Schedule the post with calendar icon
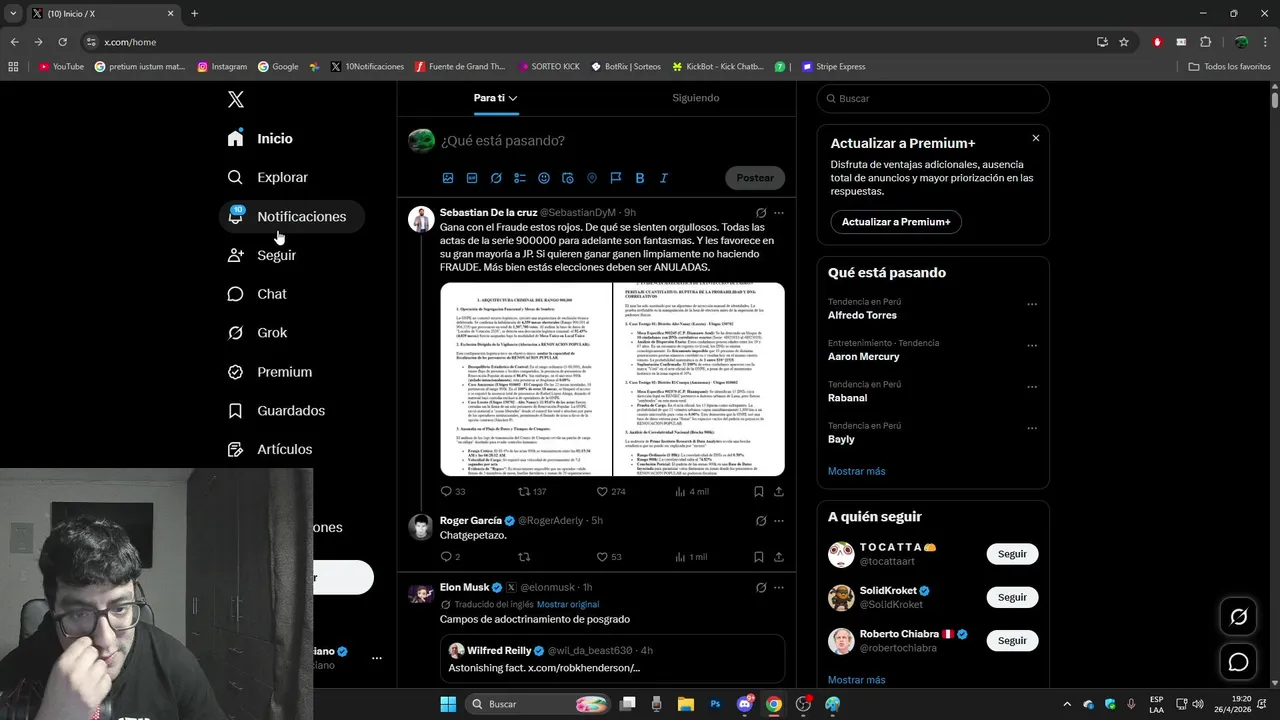 tap(568, 178)
